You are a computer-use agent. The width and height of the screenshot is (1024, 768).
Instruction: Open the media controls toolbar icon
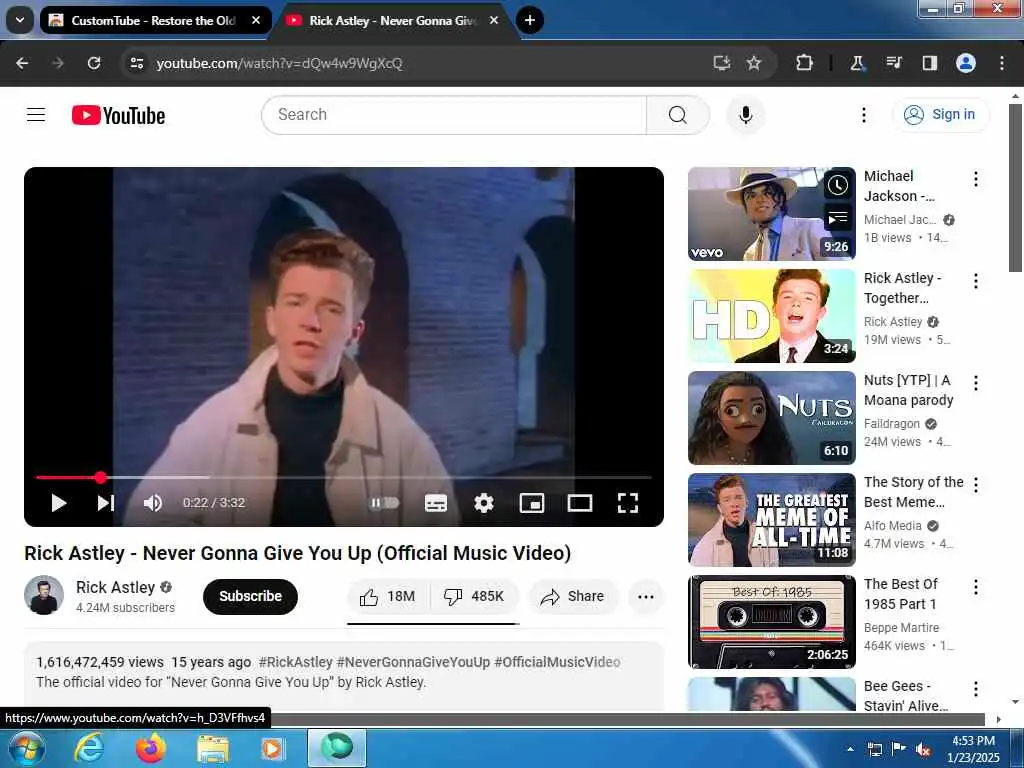[893, 63]
